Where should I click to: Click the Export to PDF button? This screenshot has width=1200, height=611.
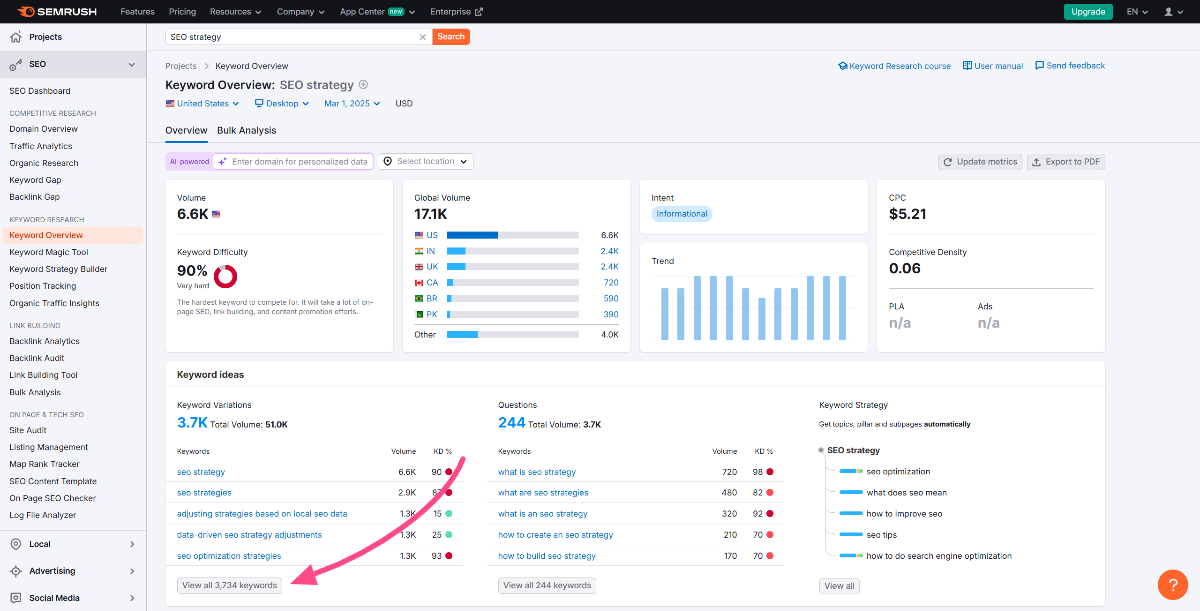(x=1066, y=162)
